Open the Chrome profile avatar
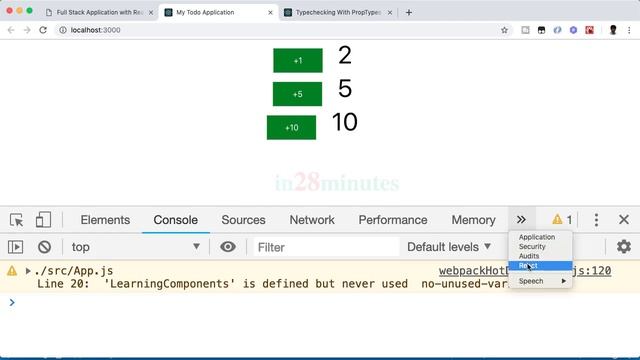The height and width of the screenshot is (360, 640). click(x=613, y=30)
